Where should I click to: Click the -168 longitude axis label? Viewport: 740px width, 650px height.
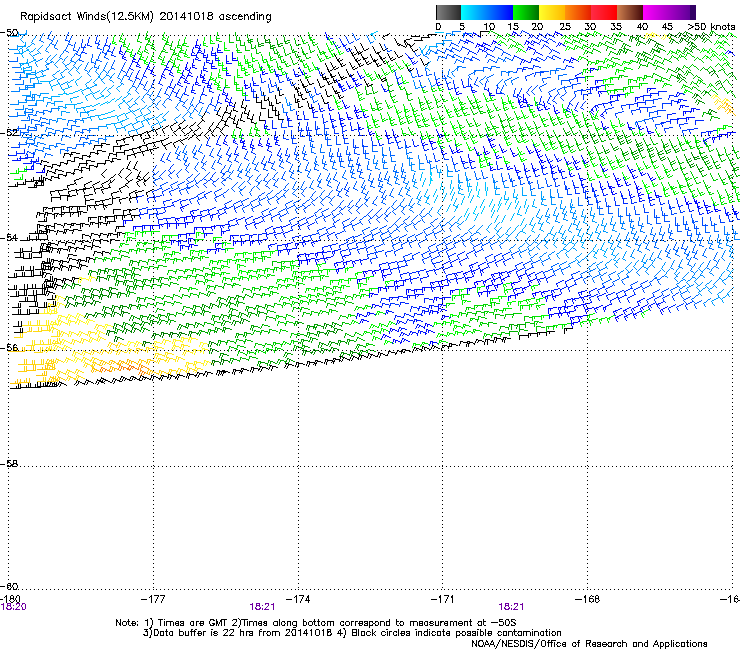pos(588,599)
